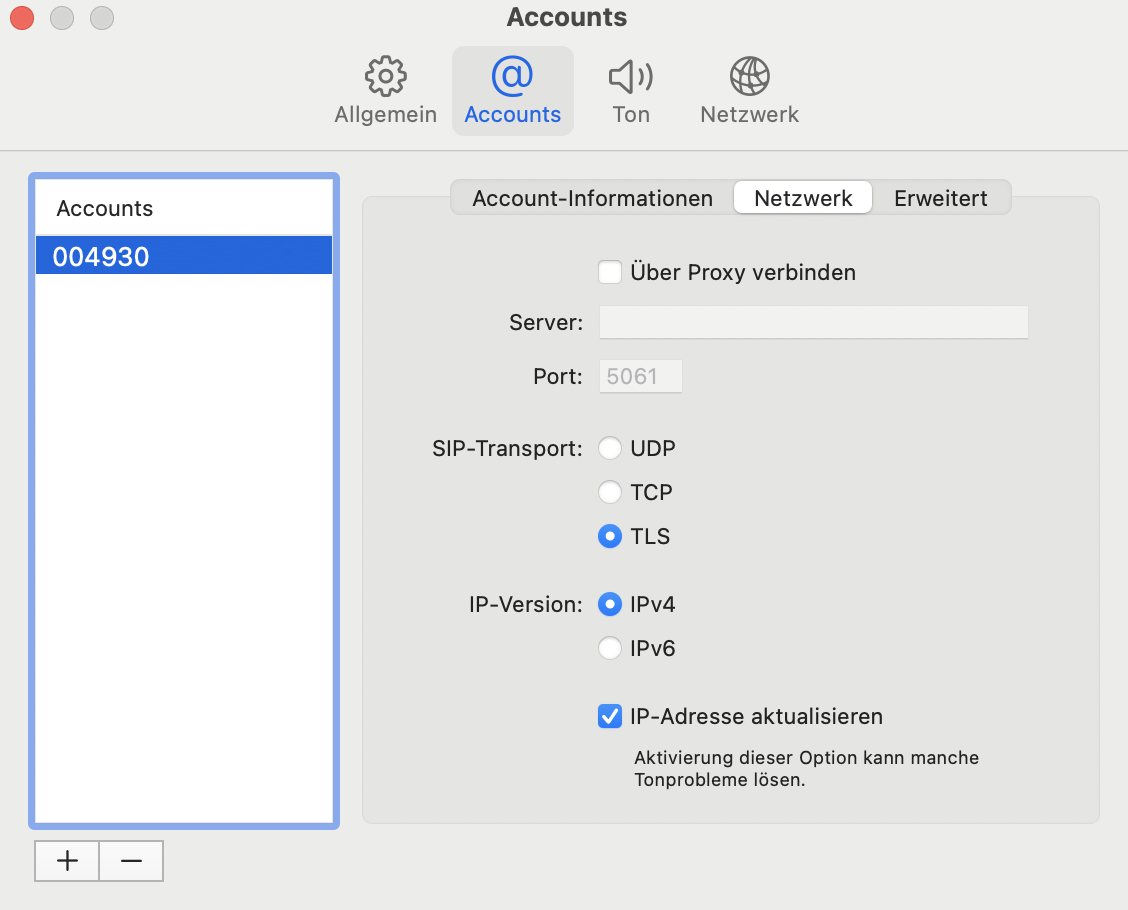This screenshot has width=1128, height=910.
Task: Select TCP as SIP transport
Action: click(609, 492)
